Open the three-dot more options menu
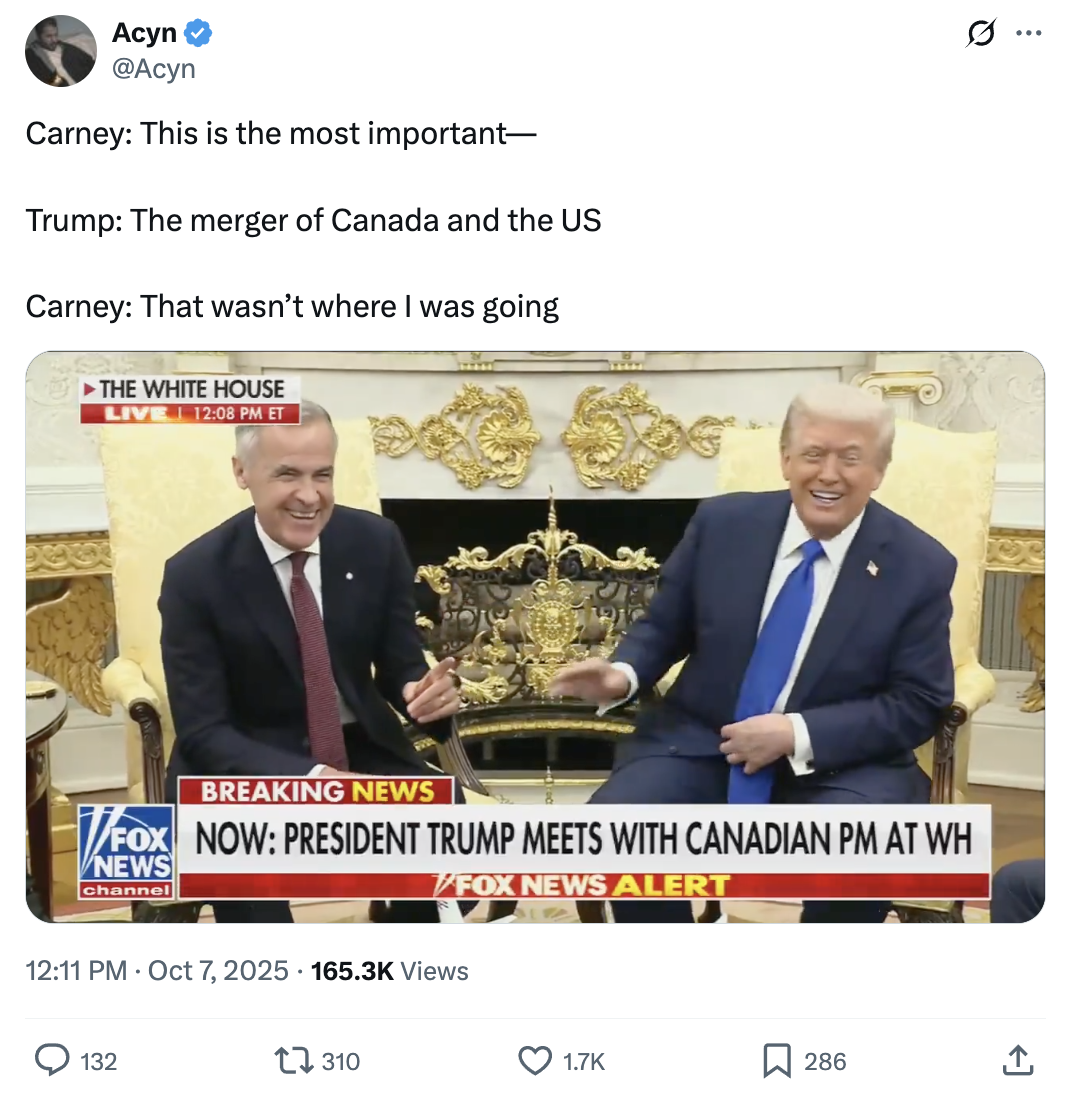The width and height of the screenshot is (1072, 1100). coord(1029,33)
